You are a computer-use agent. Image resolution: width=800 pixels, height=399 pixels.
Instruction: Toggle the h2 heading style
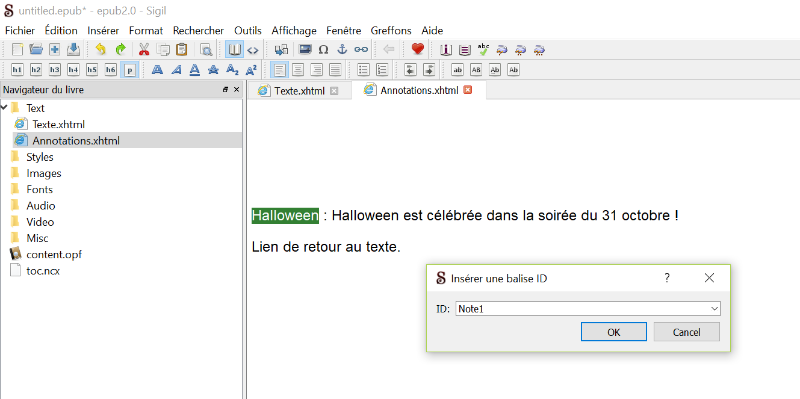[x=36, y=69]
